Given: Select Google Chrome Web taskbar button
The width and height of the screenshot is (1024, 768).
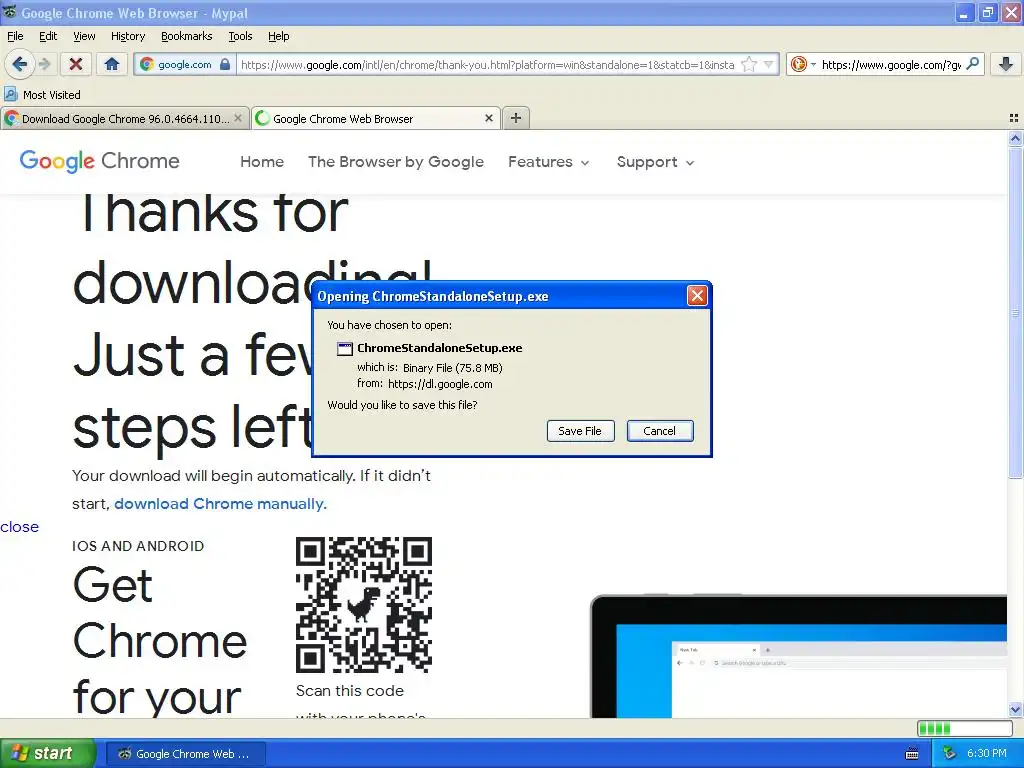Looking at the screenshot, I should pos(185,754).
